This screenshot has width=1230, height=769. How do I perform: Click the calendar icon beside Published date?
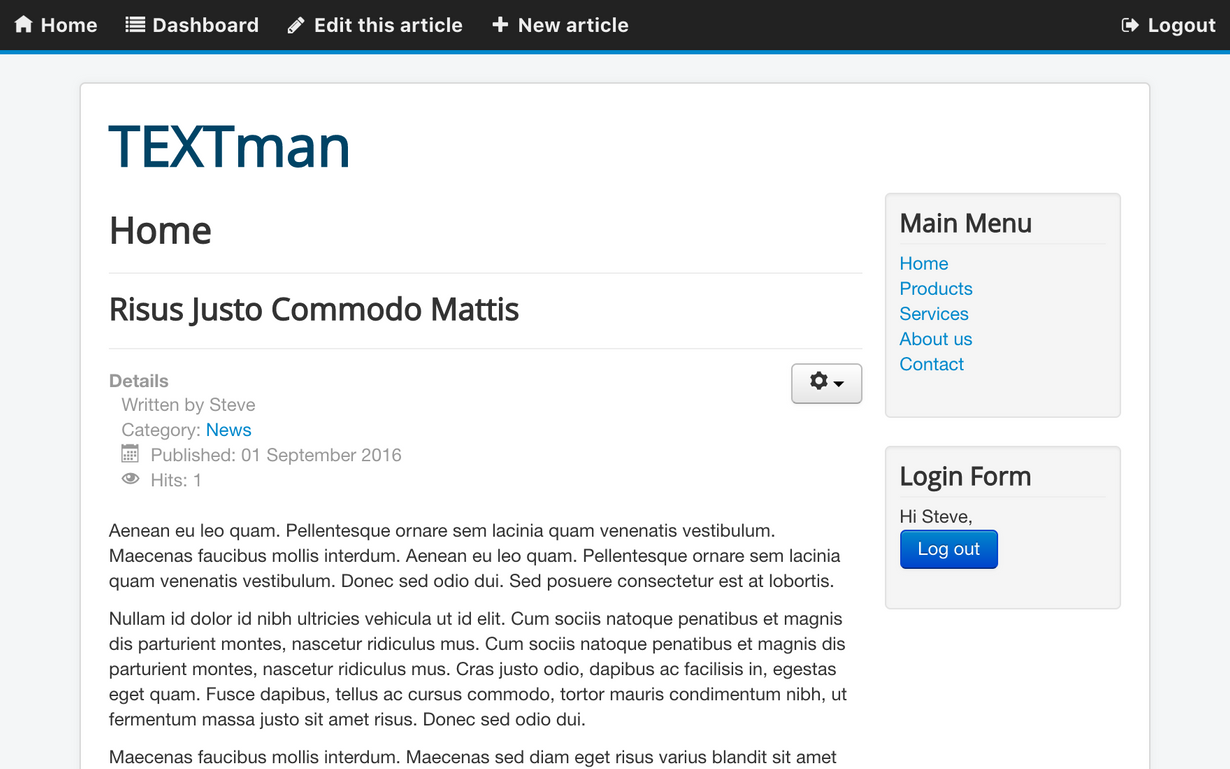point(130,454)
